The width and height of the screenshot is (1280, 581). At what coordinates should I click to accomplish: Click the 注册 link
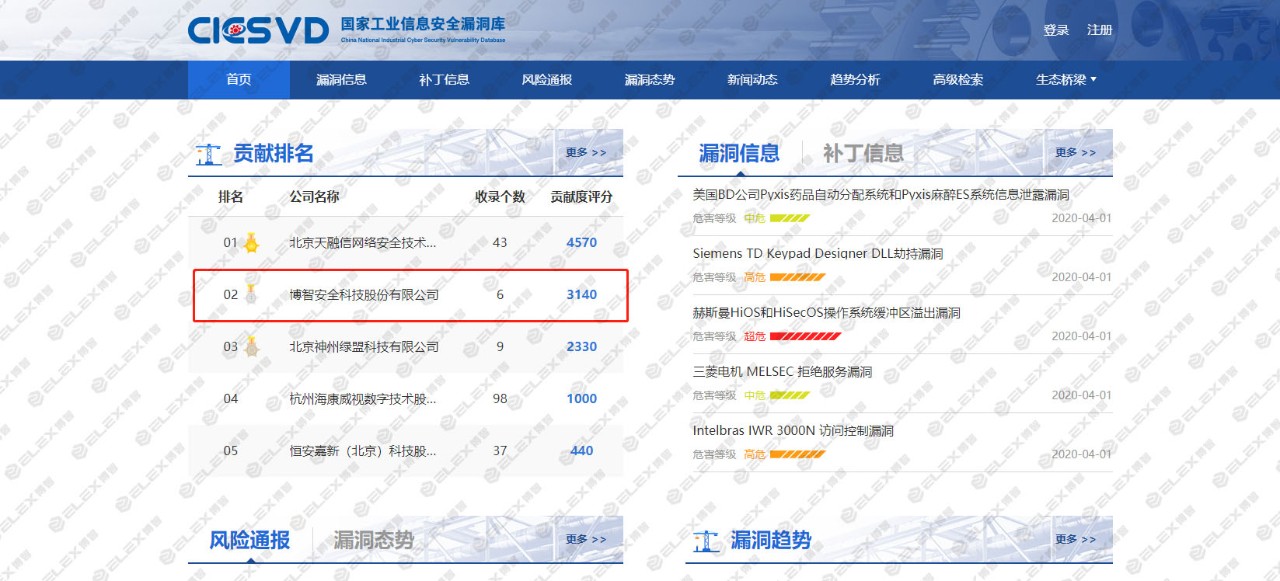click(x=1099, y=30)
